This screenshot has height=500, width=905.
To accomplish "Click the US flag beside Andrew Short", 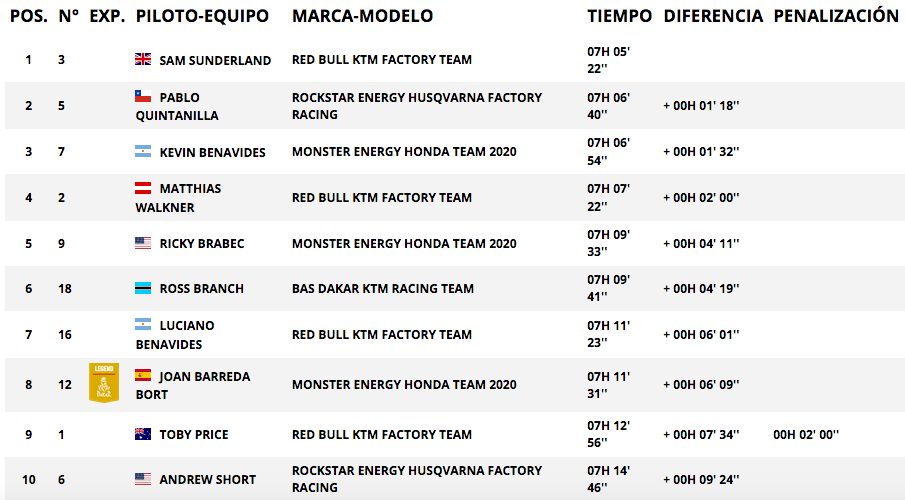I will point(143,479).
